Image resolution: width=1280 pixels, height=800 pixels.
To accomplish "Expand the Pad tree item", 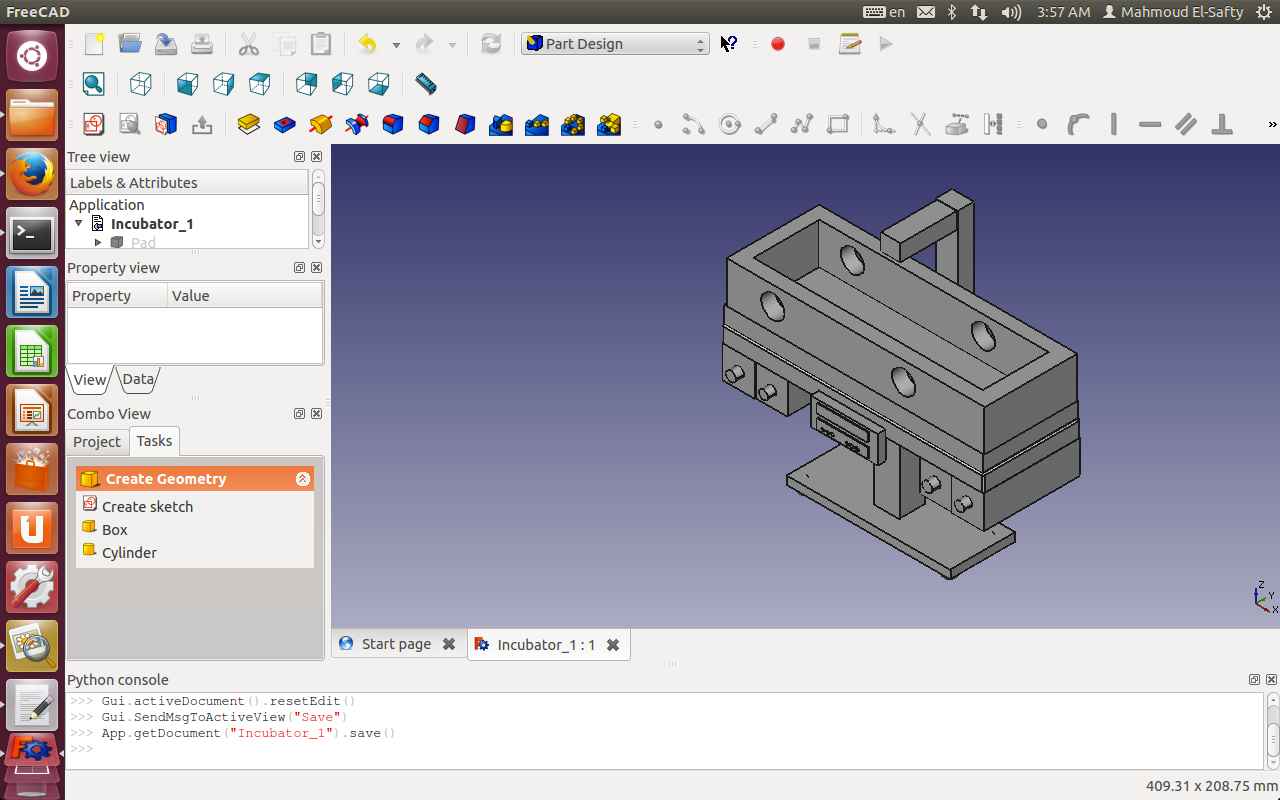I will (98, 242).
